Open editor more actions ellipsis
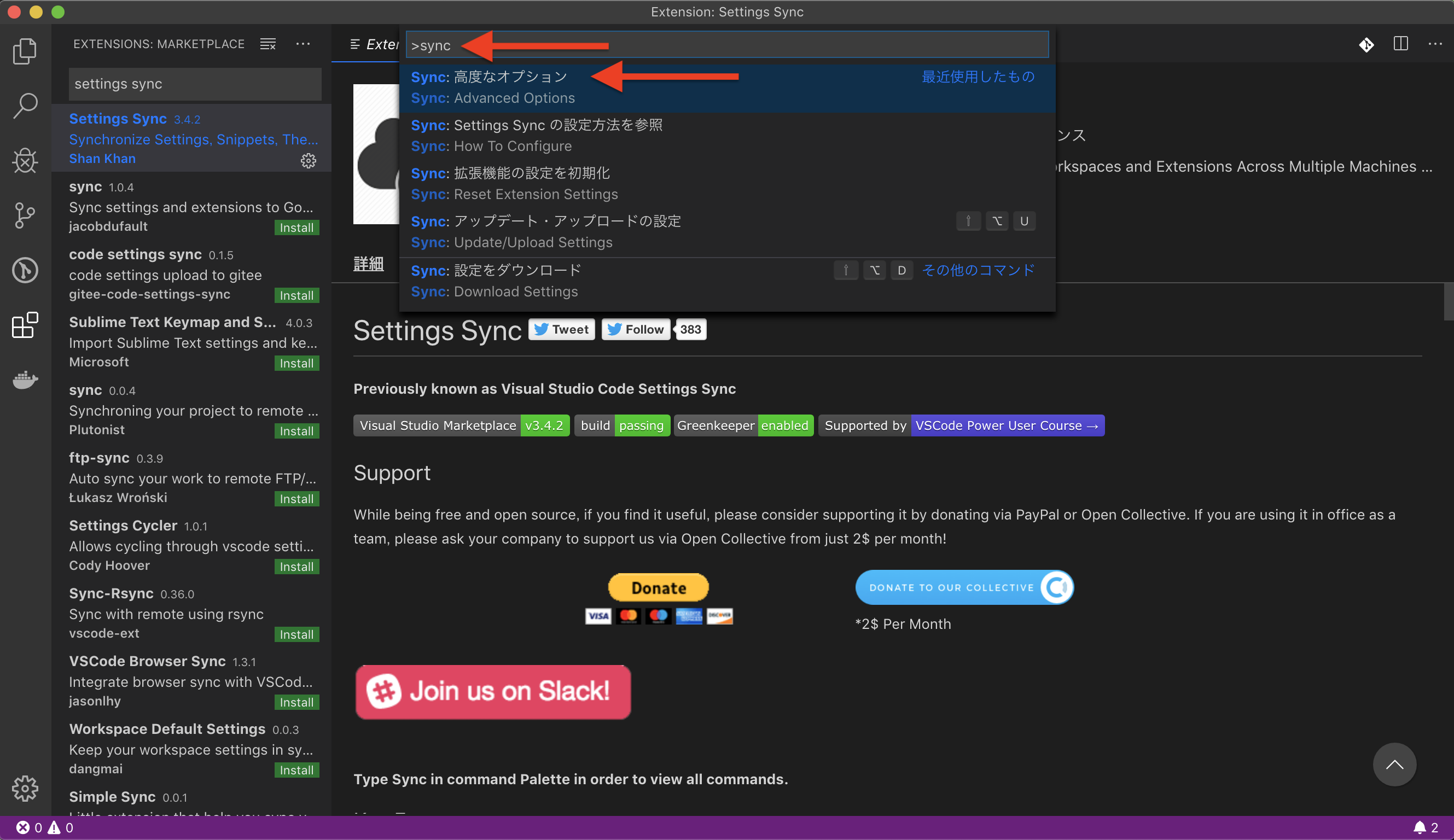 click(1435, 44)
